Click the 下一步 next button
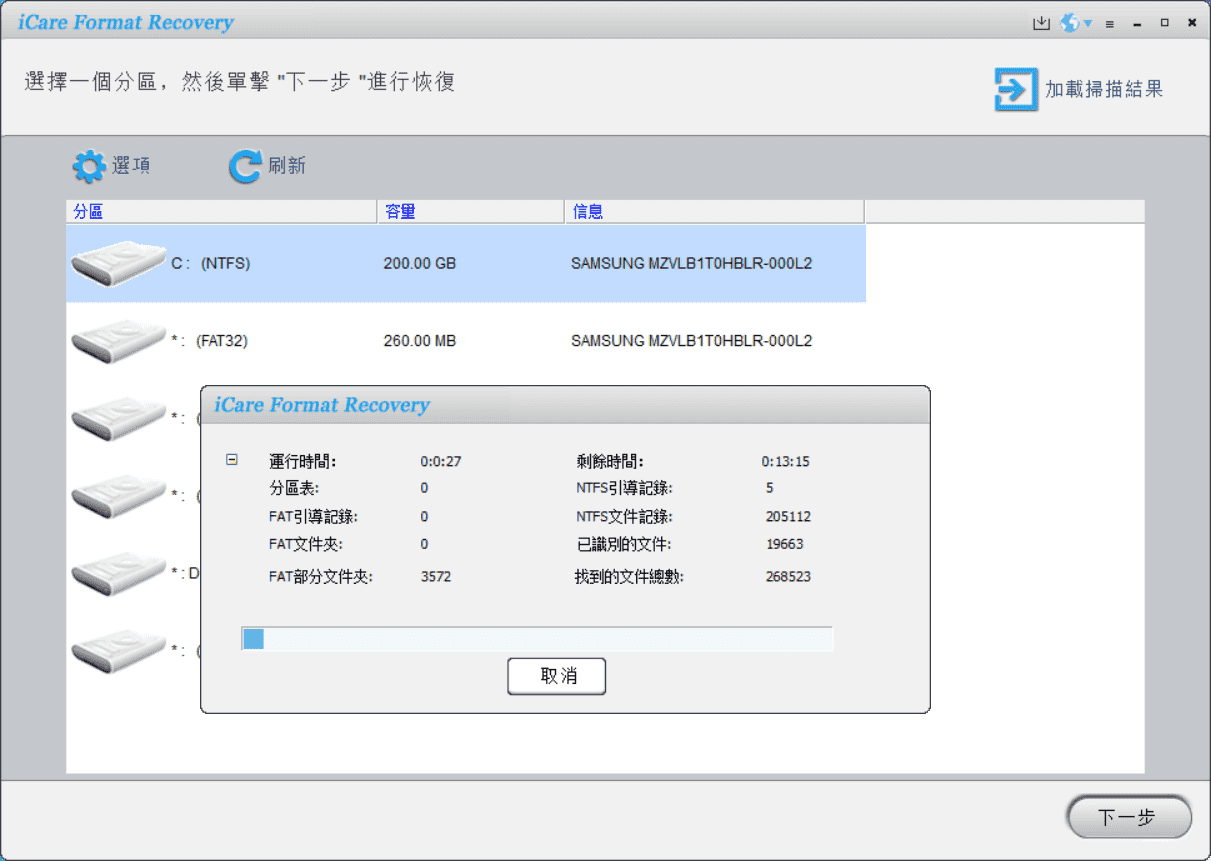Image resolution: width=1211 pixels, height=861 pixels. click(x=1128, y=817)
